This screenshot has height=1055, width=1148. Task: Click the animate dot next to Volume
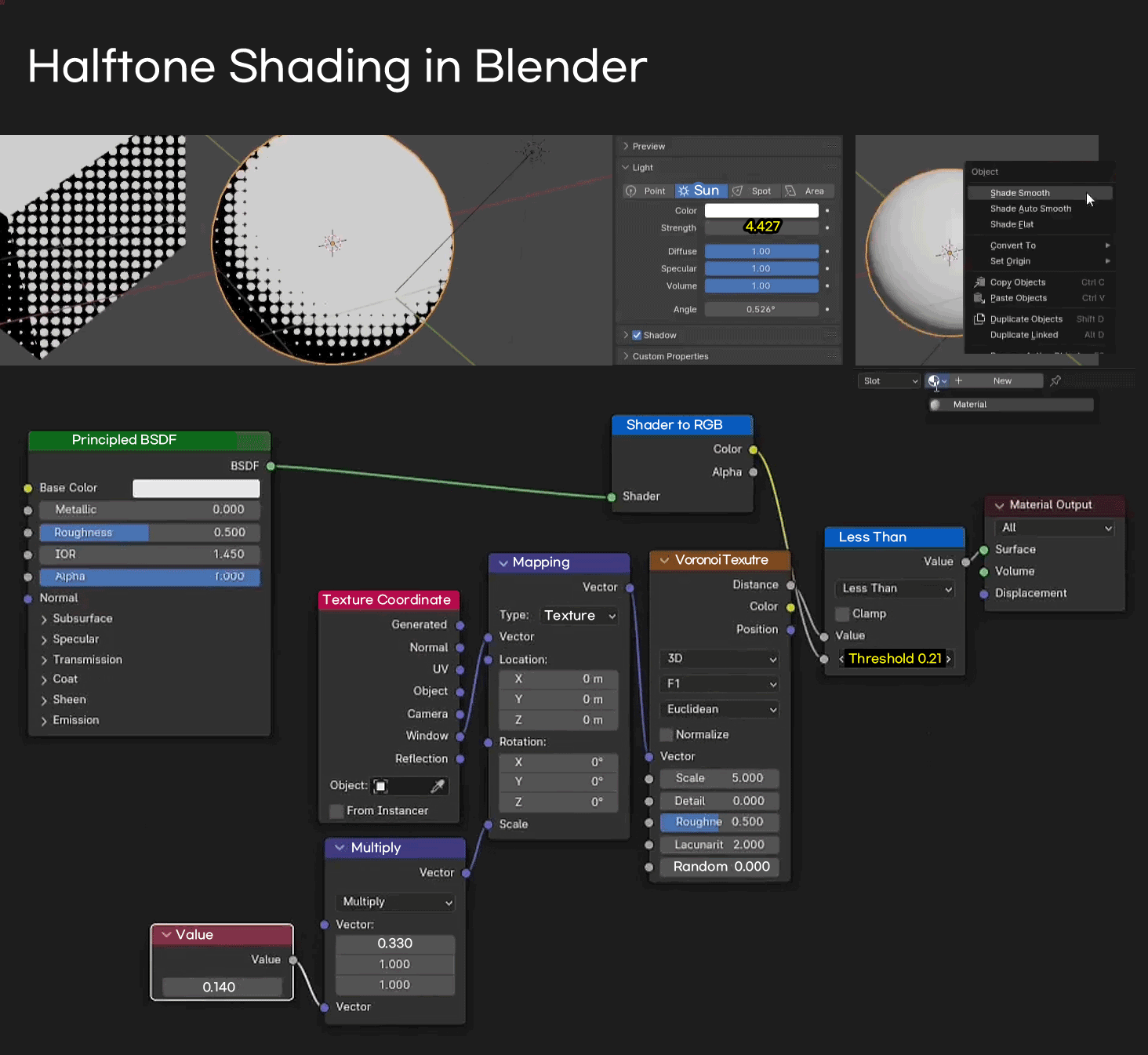(x=827, y=286)
